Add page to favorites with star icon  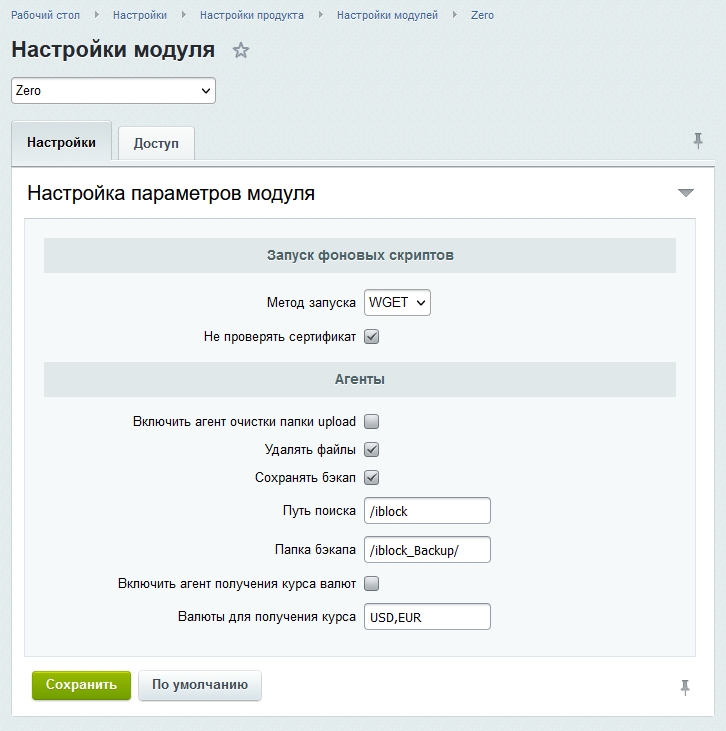240,51
